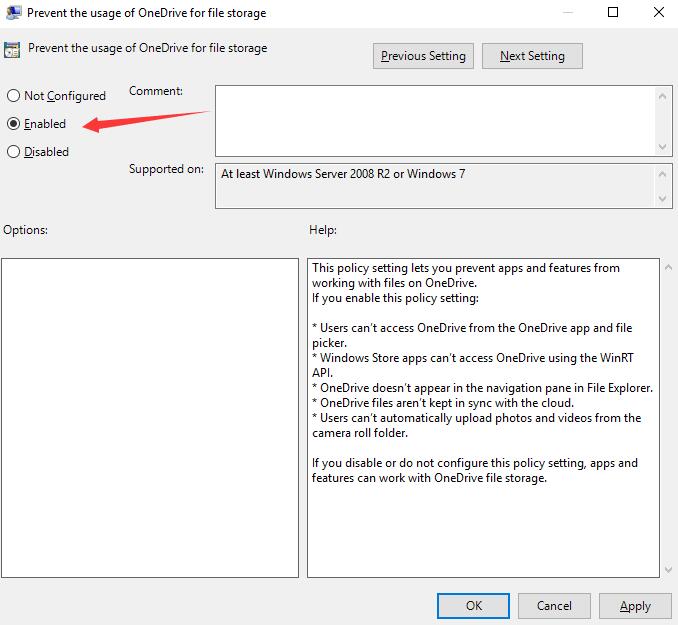This screenshot has width=678, height=625.
Task: Click the 'At least Windows Server 2008 R2' text
Action: (343, 174)
